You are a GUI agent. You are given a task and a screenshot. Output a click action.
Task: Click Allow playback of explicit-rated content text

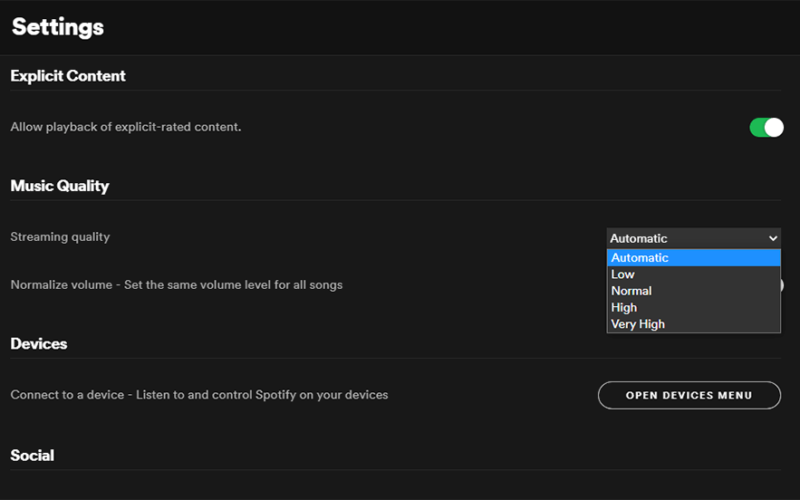[126, 127]
